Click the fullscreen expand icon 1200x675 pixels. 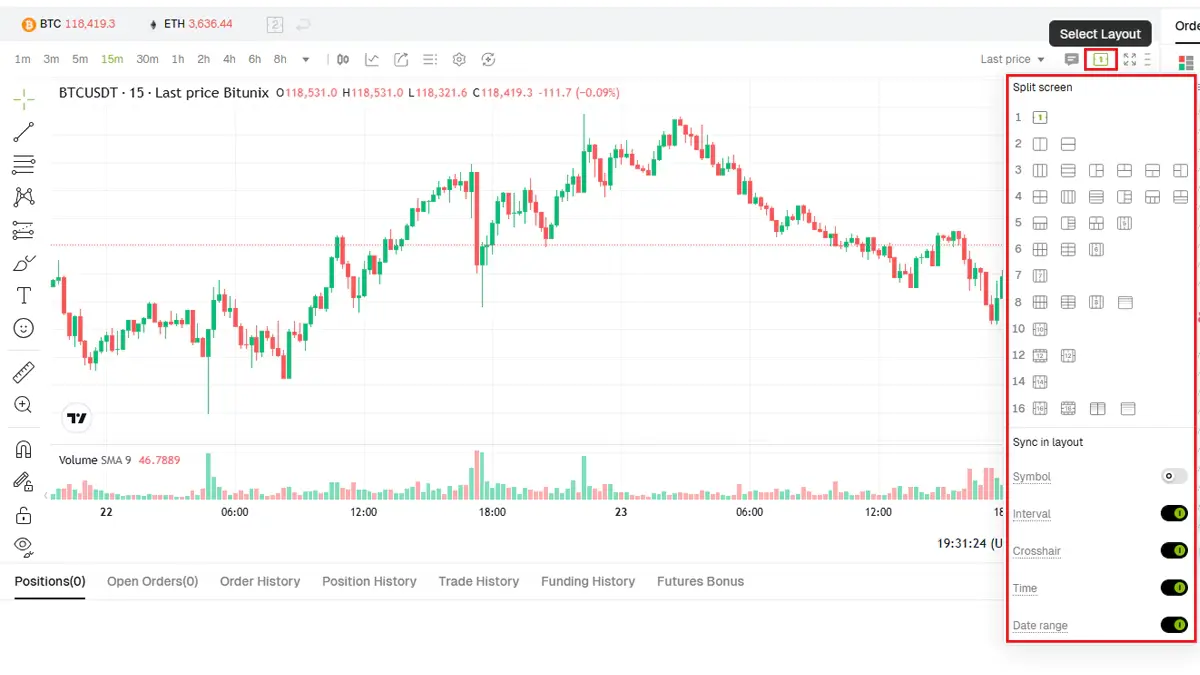tap(1130, 60)
